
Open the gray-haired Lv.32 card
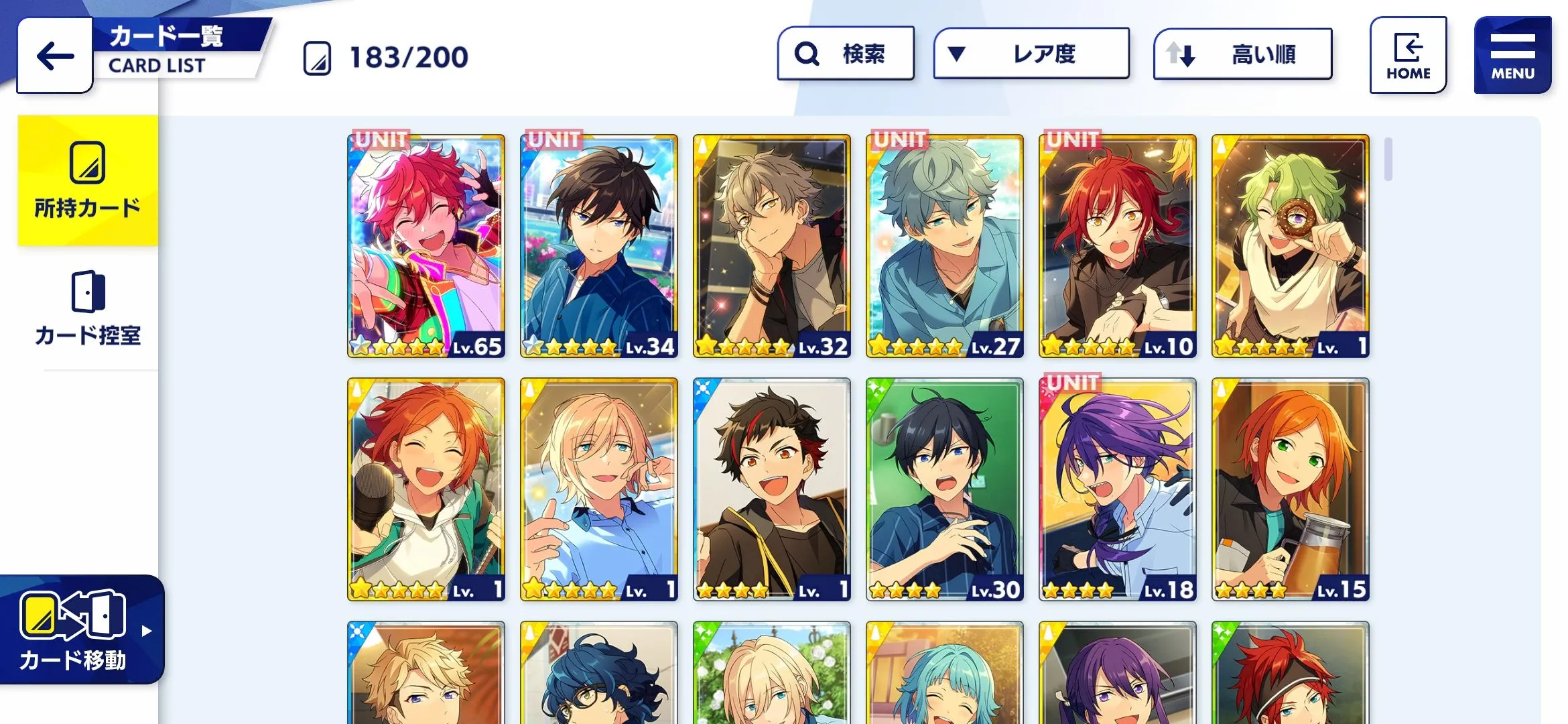(x=772, y=246)
